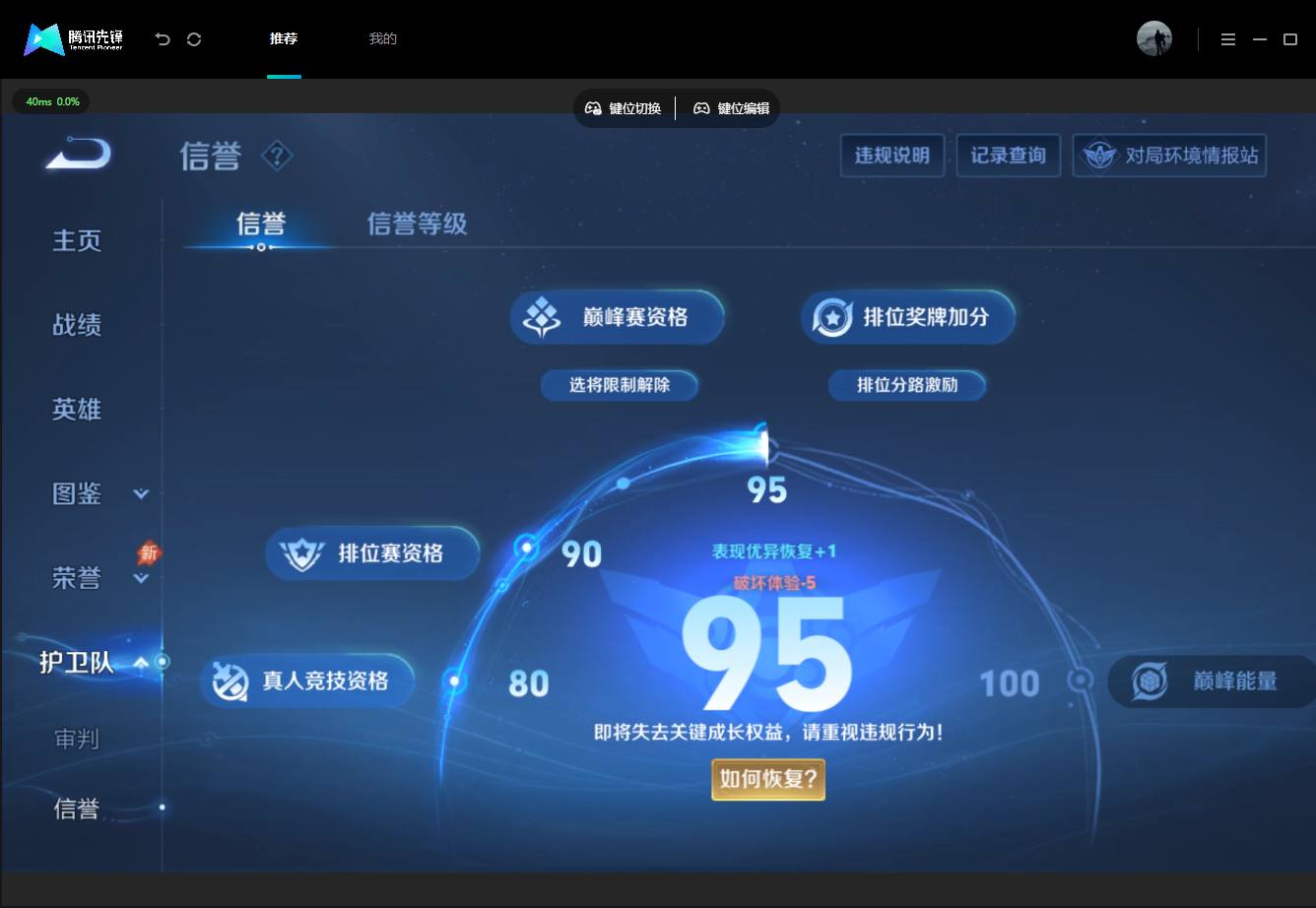This screenshot has width=1316, height=908.
Task: Click the 真人竞技资格 icon
Action: pos(230,681)
